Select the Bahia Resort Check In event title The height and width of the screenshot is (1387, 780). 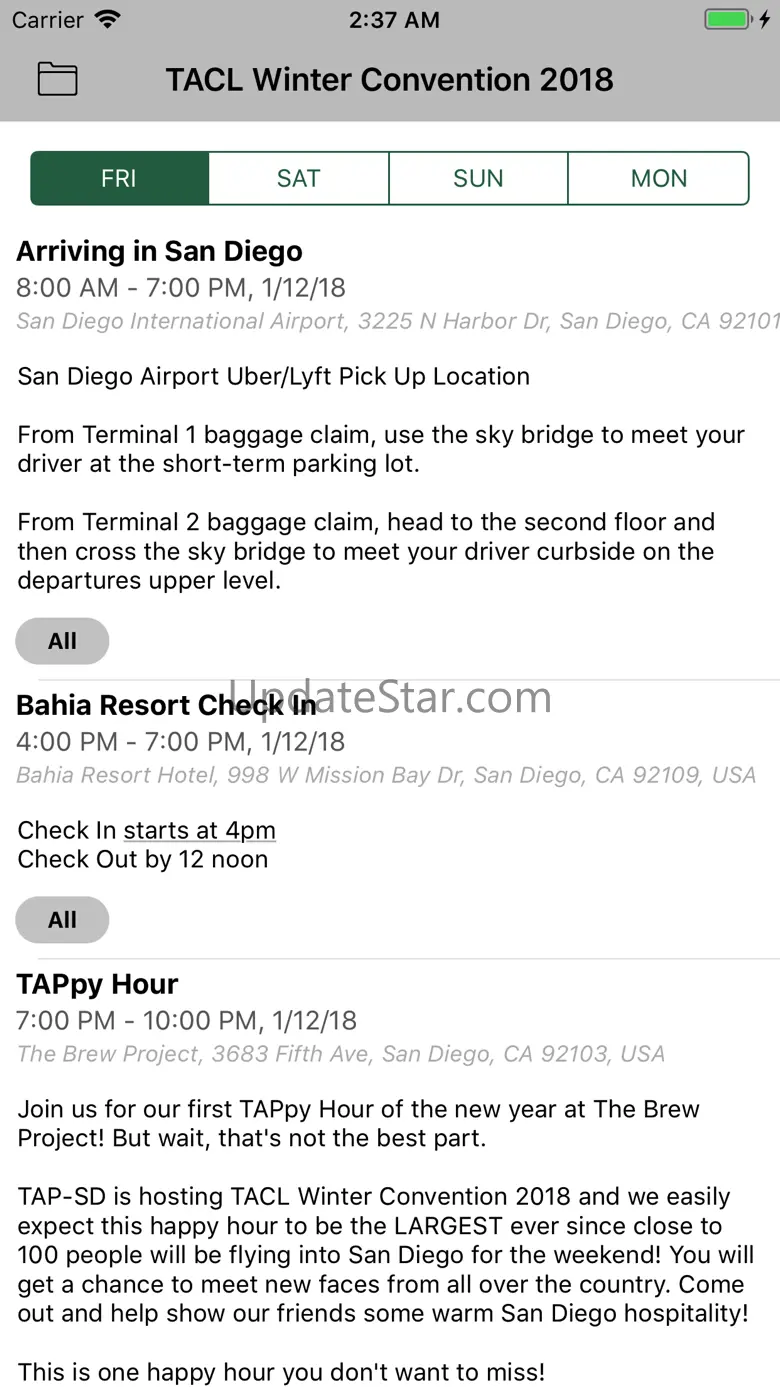166,705
